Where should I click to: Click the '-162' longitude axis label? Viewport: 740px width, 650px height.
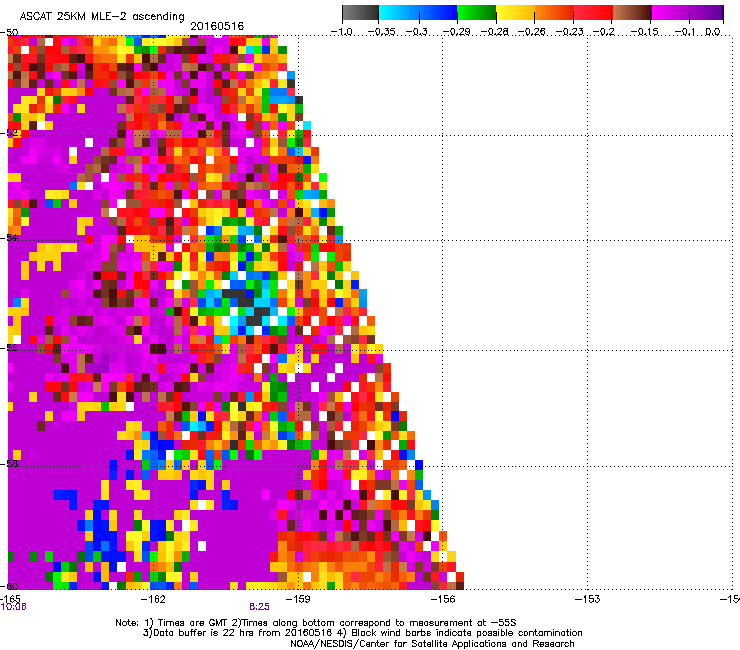[153, 599]
